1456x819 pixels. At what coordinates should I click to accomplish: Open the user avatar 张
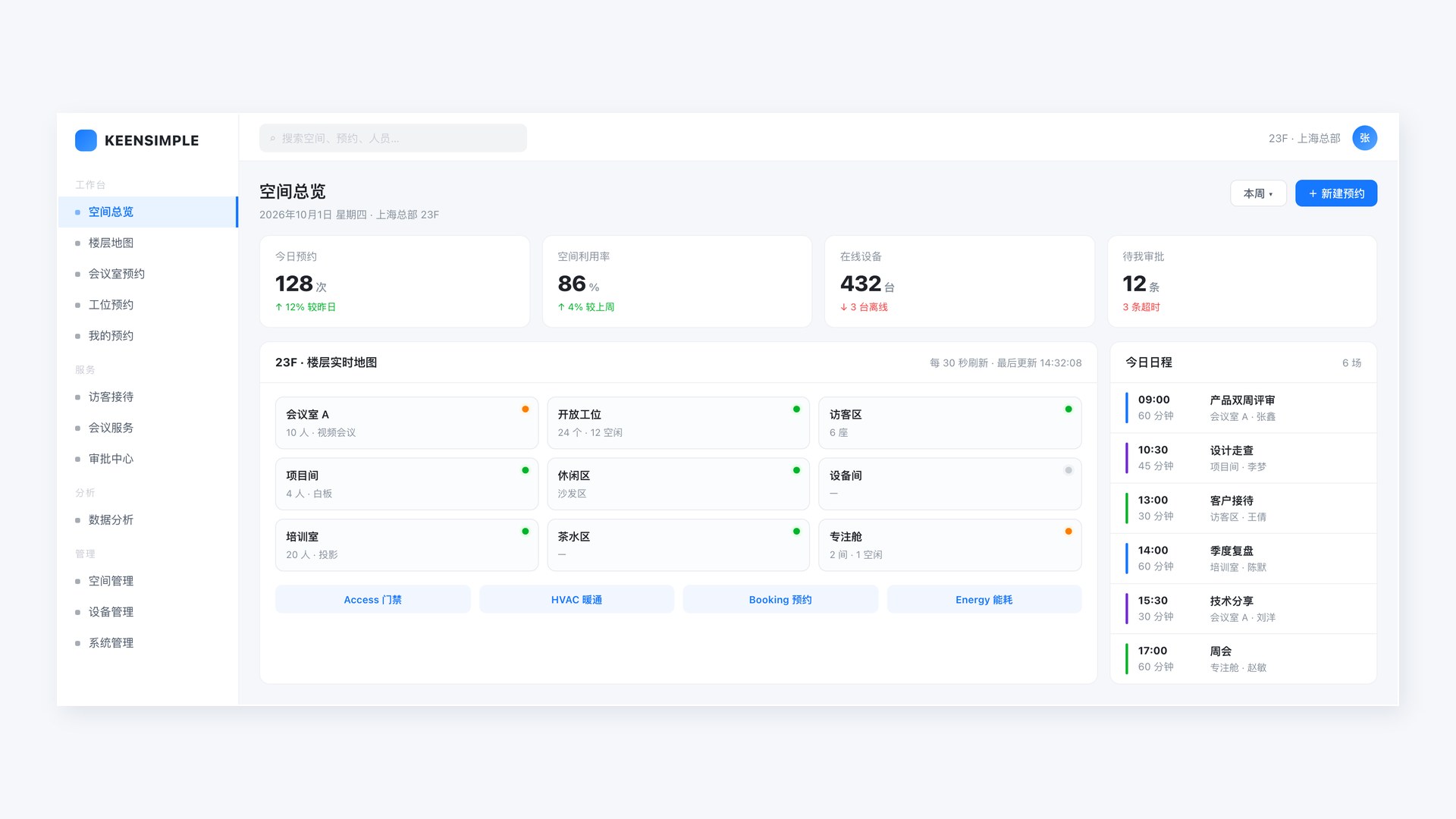[1364, 138]
